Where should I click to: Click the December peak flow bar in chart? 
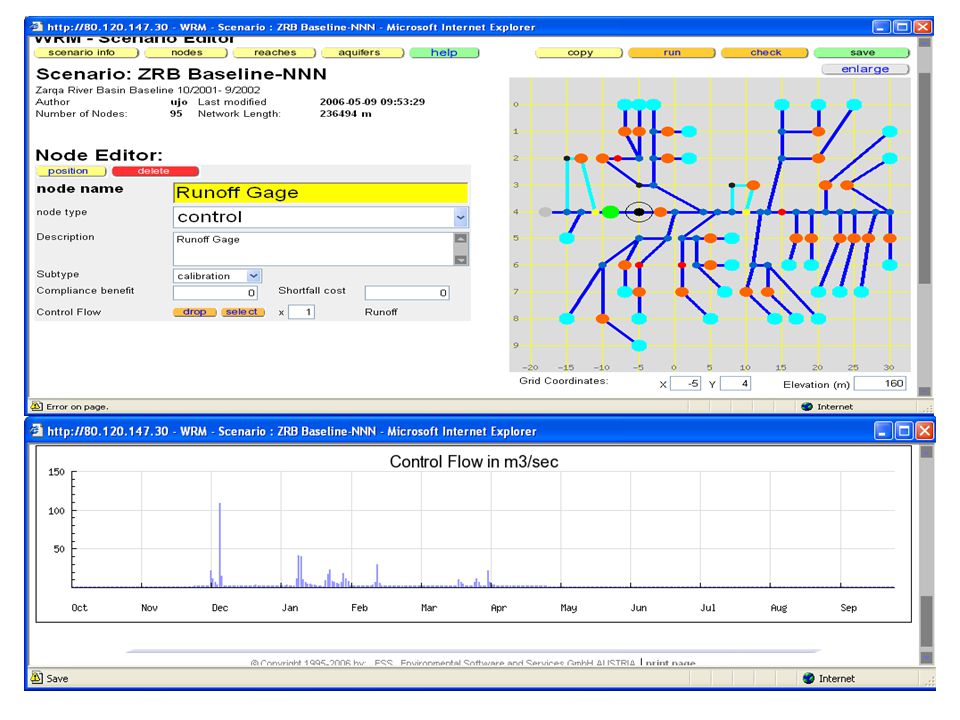click(x=220, y=545)
